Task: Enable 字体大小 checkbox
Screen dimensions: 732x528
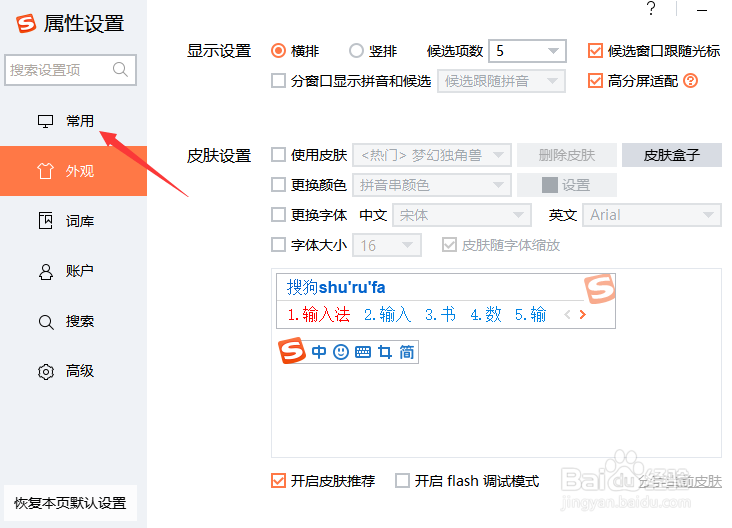Action: (279, 245)
